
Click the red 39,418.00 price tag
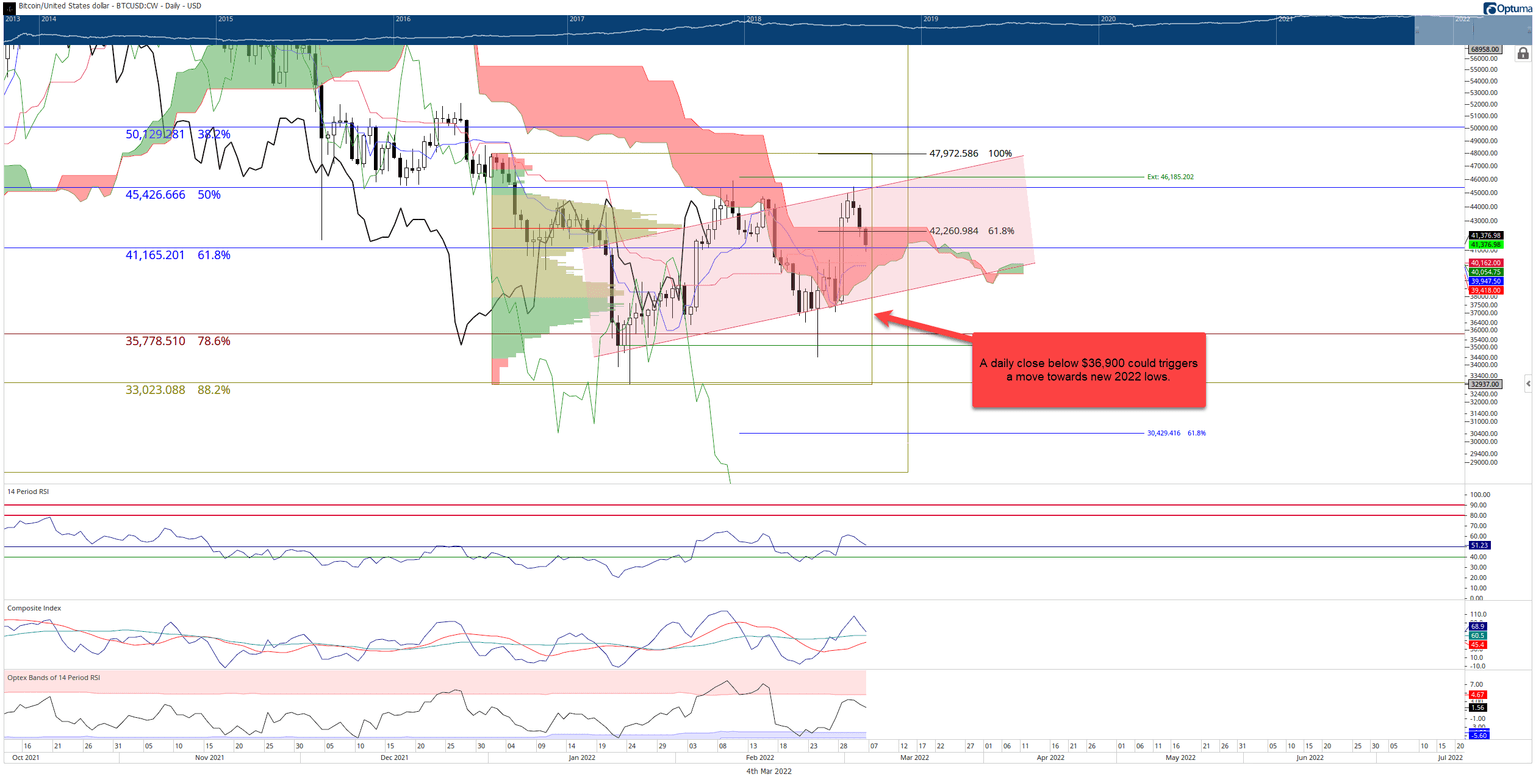(1484, 290)
